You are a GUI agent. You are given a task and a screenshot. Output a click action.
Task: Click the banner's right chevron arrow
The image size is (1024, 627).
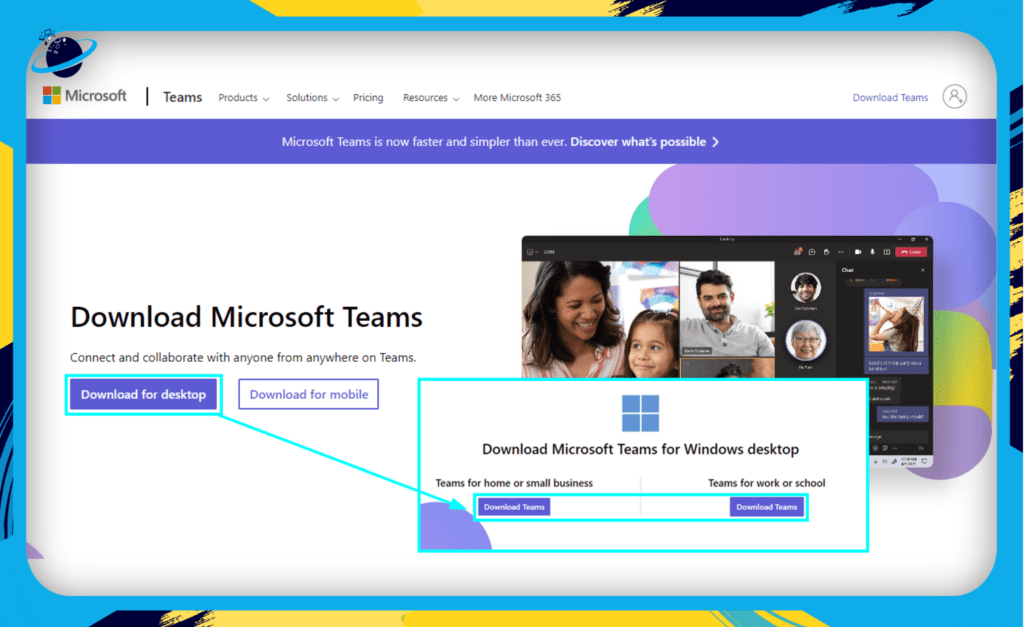(716, 142)
